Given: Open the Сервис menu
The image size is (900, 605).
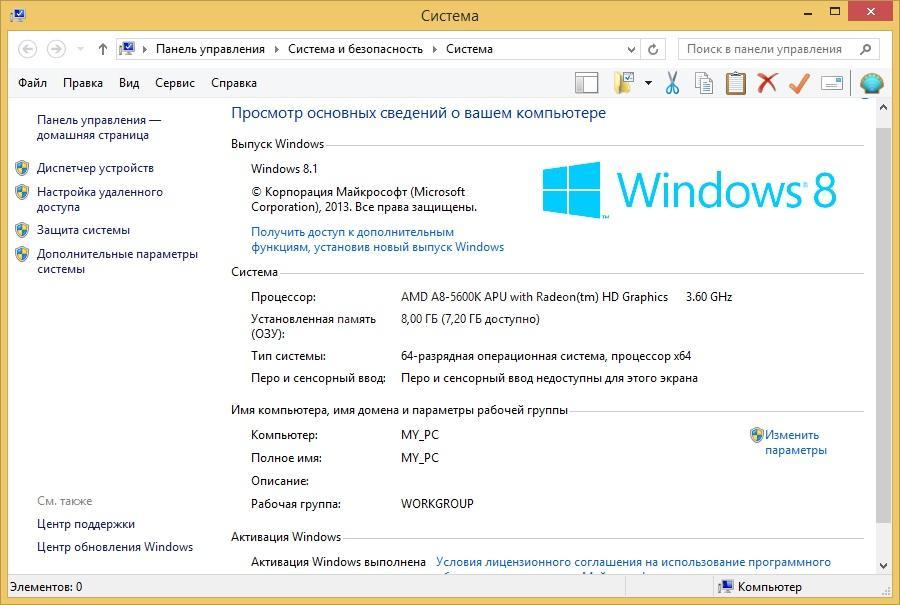Looking at the screenshot, I should click(175, 83).
